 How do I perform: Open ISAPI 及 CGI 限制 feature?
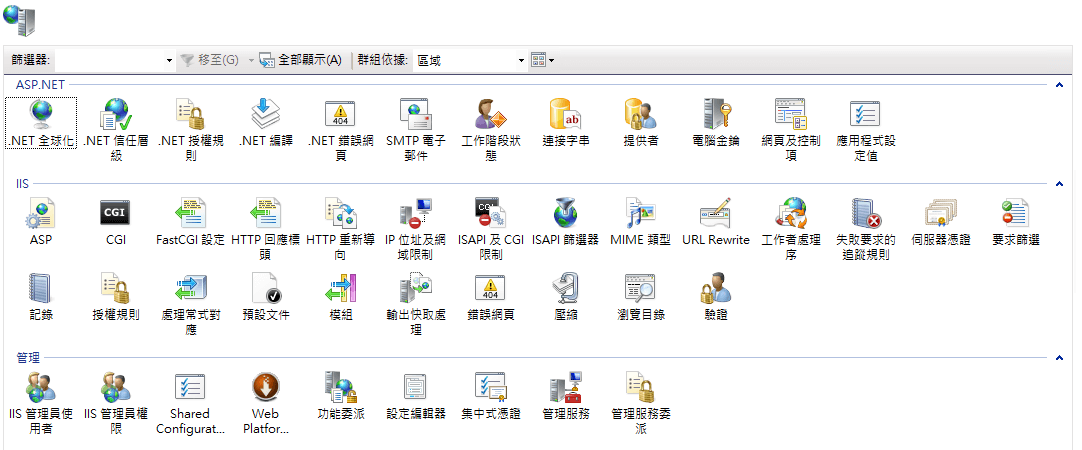491,228
